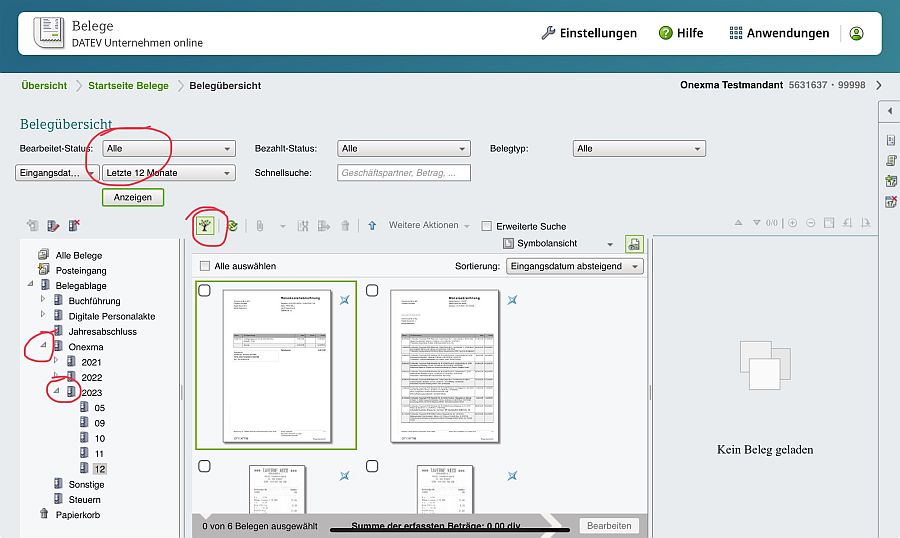The height and width of the screenshot is (538, 900).
Task: Select the first receipt thumbnail
Action: point(277,366)
